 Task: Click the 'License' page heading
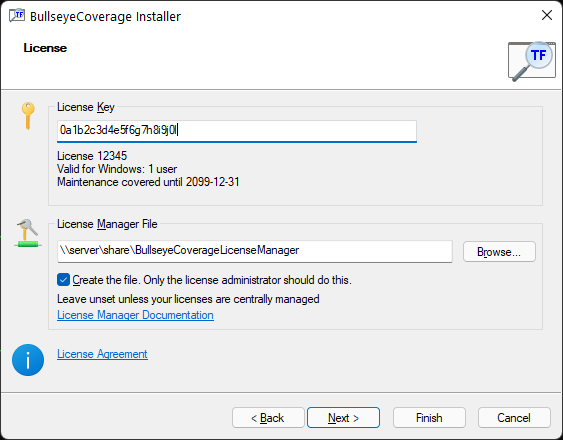pos(45,48)
